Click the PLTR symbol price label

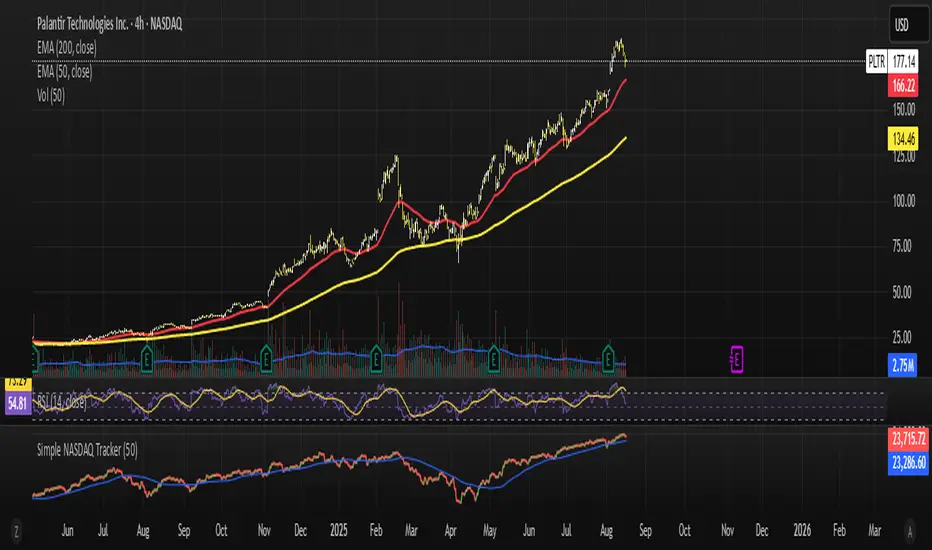[877, 62]
